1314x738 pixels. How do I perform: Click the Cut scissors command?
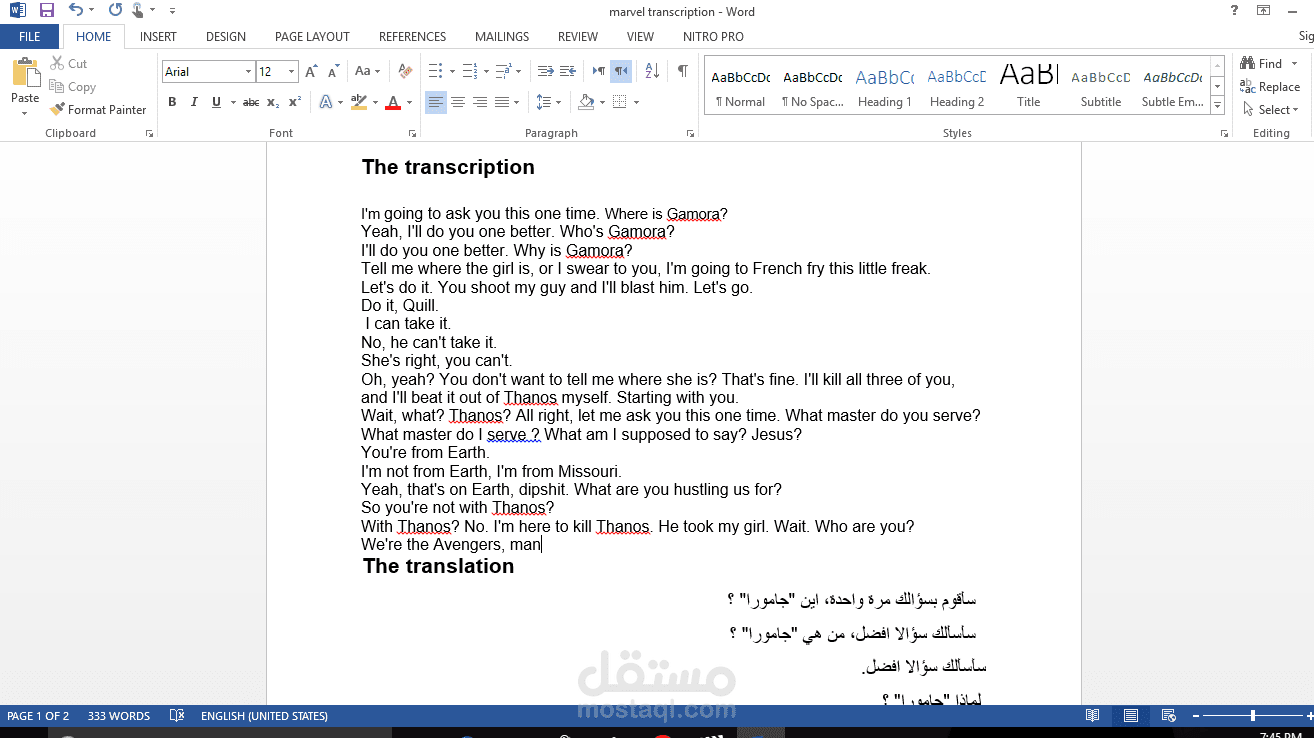69,64
